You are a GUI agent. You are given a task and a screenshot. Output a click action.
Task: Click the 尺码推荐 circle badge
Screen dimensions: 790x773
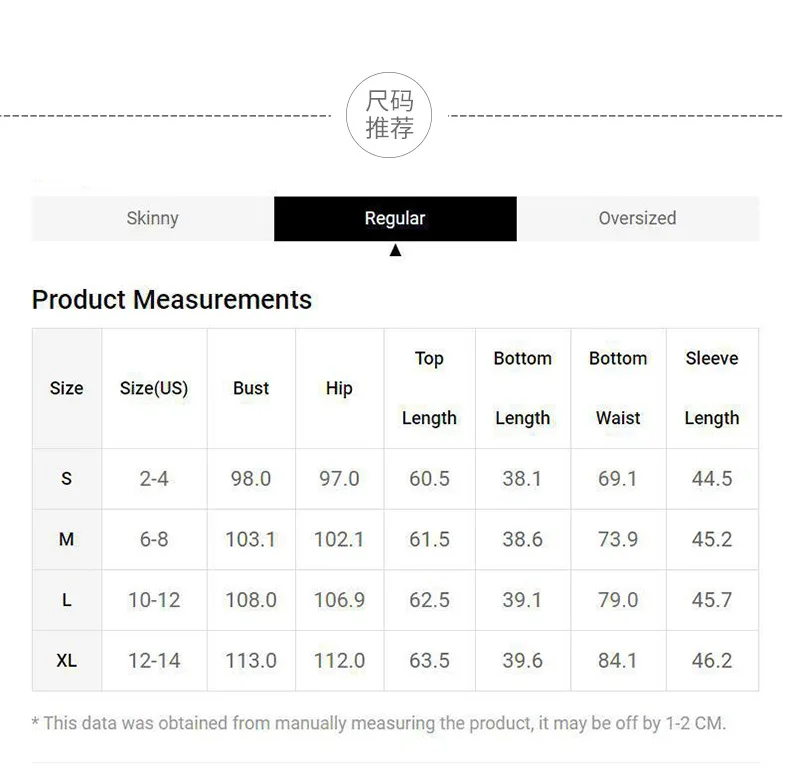pos(389,115)
